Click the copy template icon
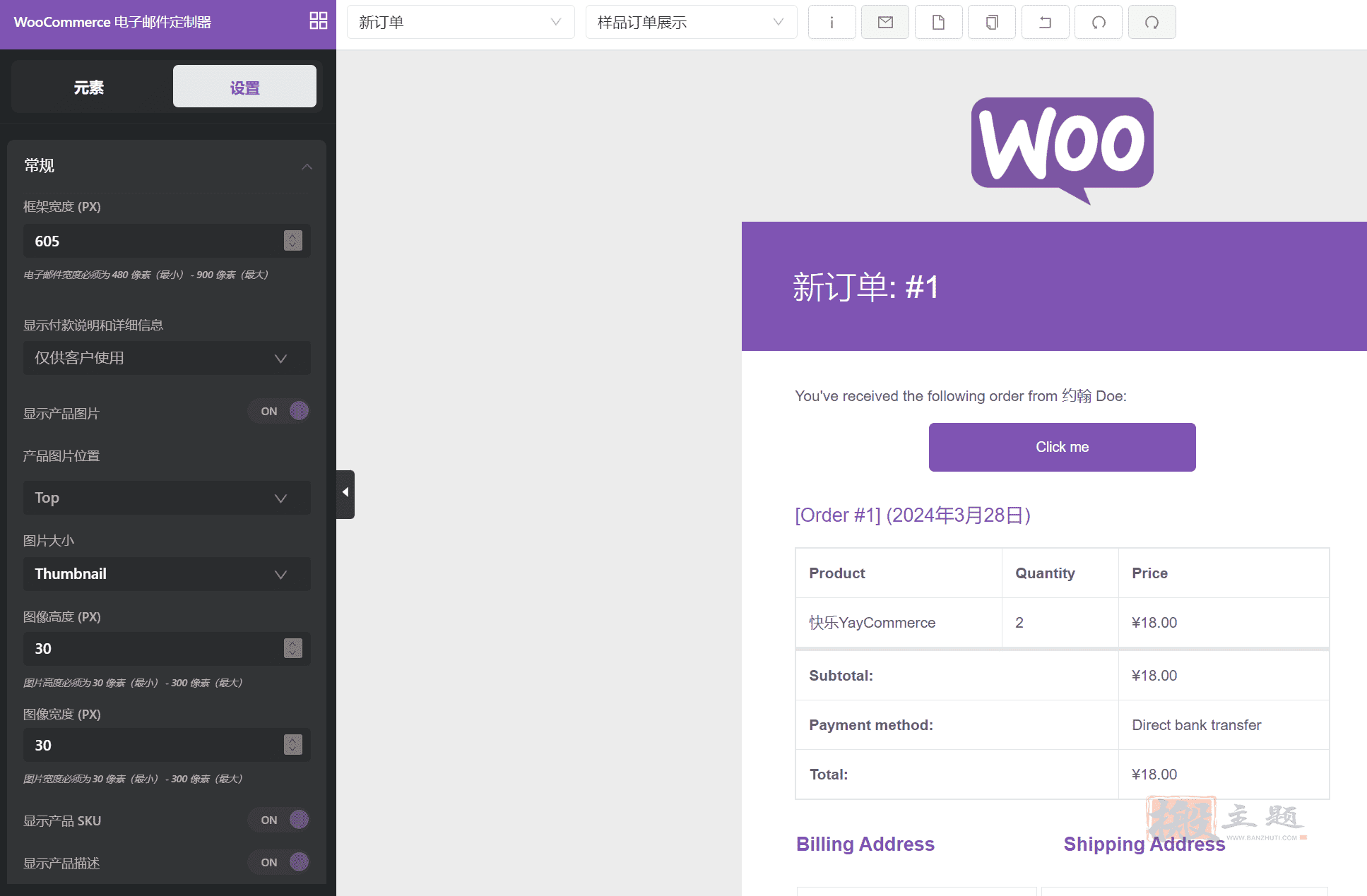The height and width of the screenshot is (896, 1367). (992, 22)
